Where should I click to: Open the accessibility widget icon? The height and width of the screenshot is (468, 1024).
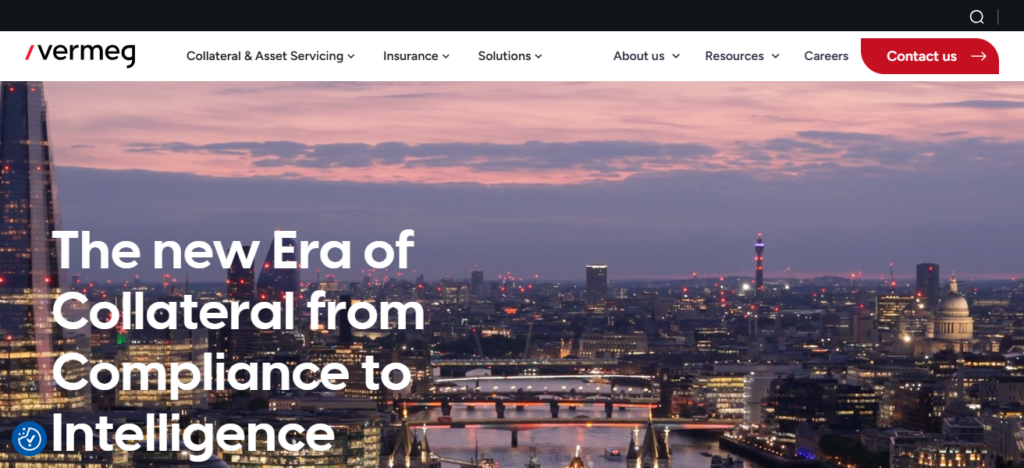(29, 438)
